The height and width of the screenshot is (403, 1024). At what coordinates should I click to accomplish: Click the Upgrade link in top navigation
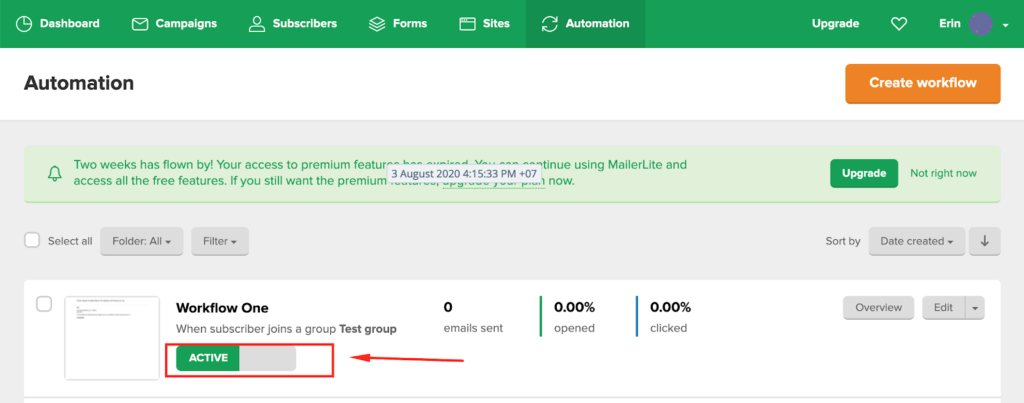[835, 24]
